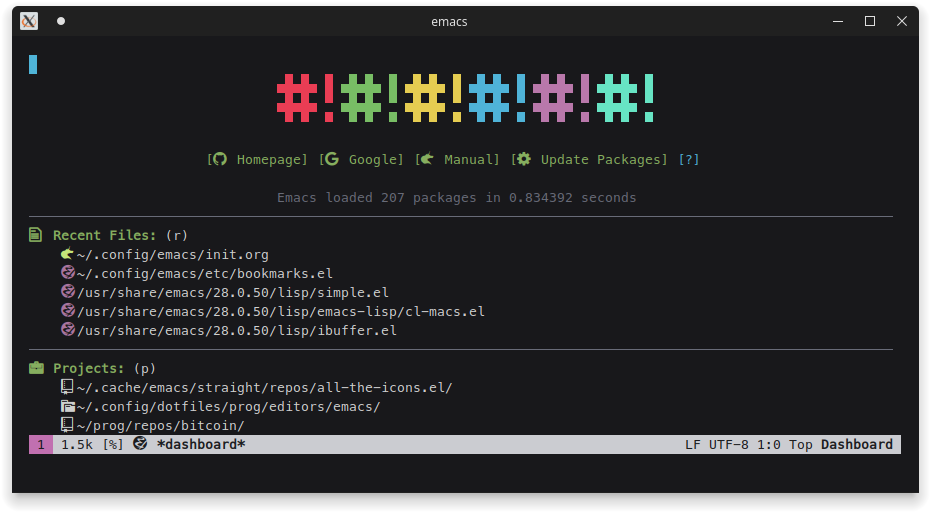931x513 pixels.
Task: Open the ~/prog/repos/bitcoin/ project
Action: [x=160, y=425]
